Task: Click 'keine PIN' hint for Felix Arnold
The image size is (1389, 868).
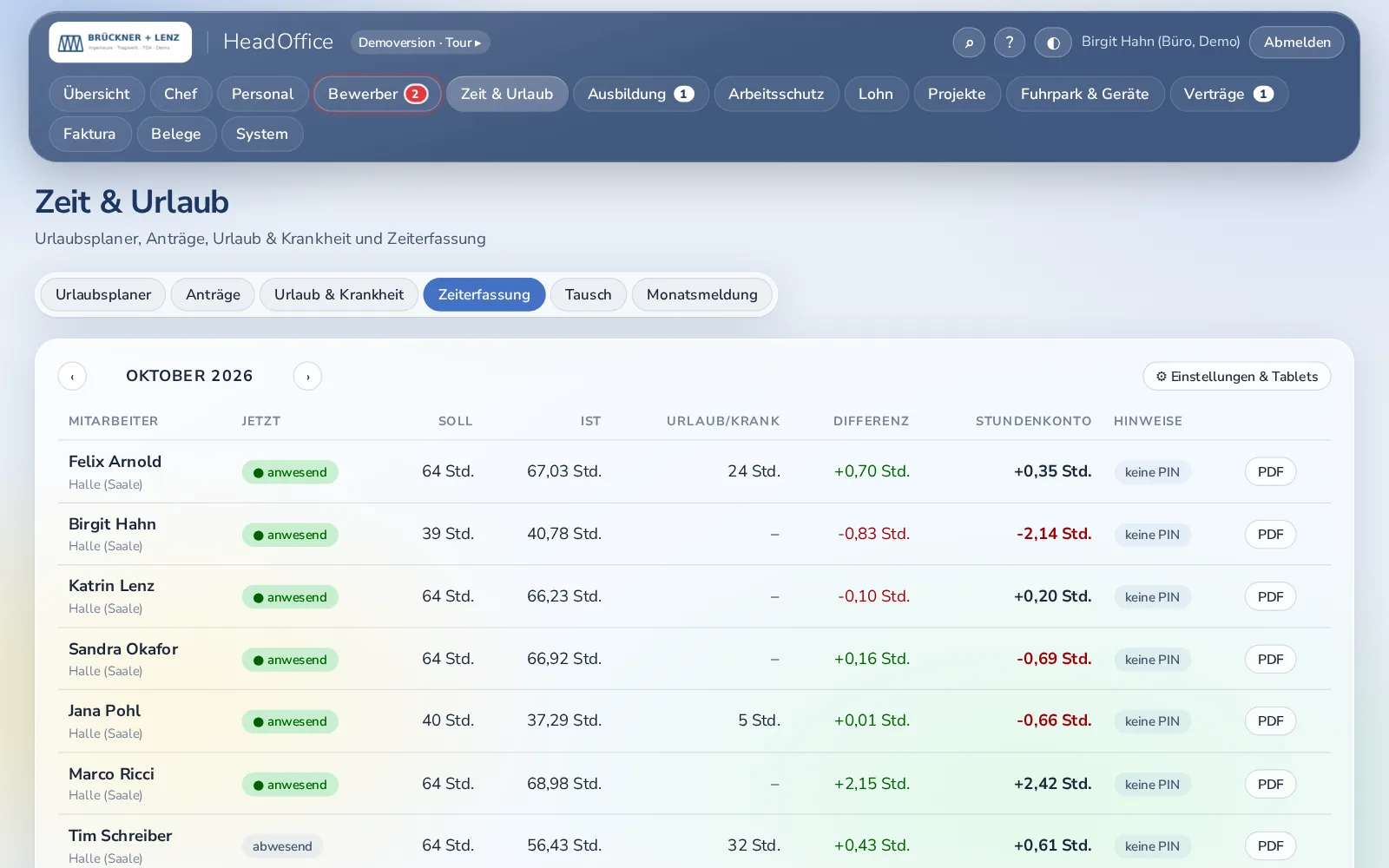Action: 1152,472
